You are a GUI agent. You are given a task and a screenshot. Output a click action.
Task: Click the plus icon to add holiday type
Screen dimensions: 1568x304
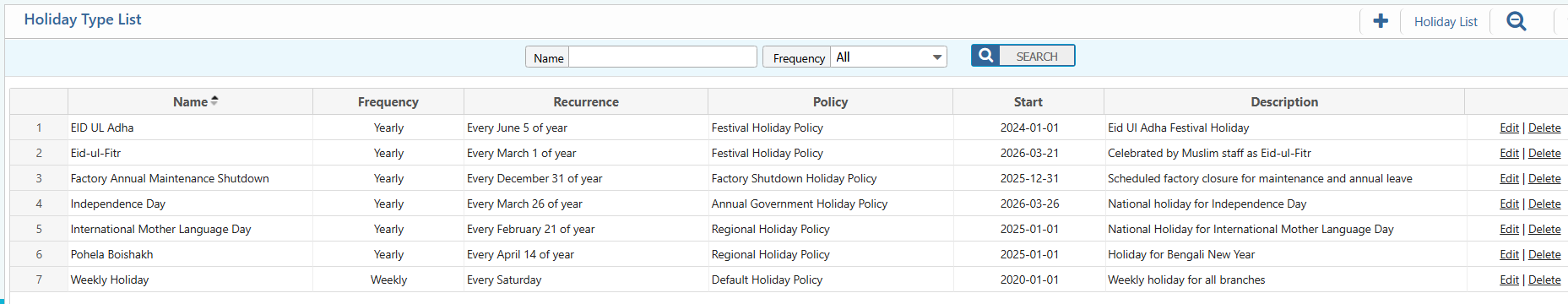coord(1381,21)
